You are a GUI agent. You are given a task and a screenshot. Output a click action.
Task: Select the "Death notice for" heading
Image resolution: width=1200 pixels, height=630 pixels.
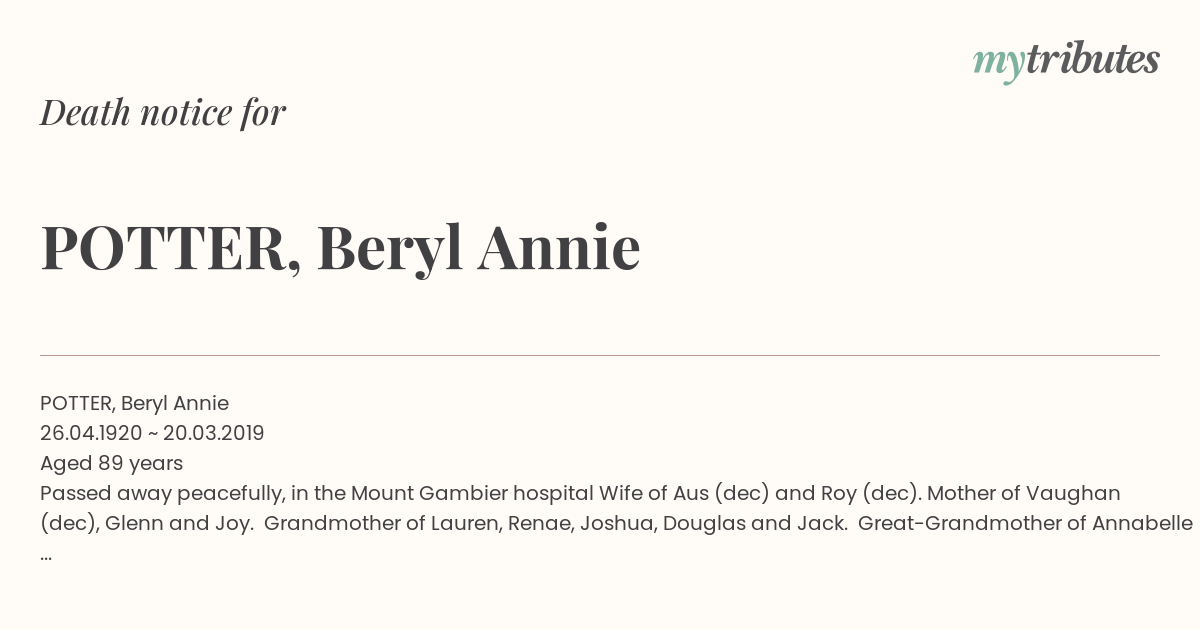[163, 113]
